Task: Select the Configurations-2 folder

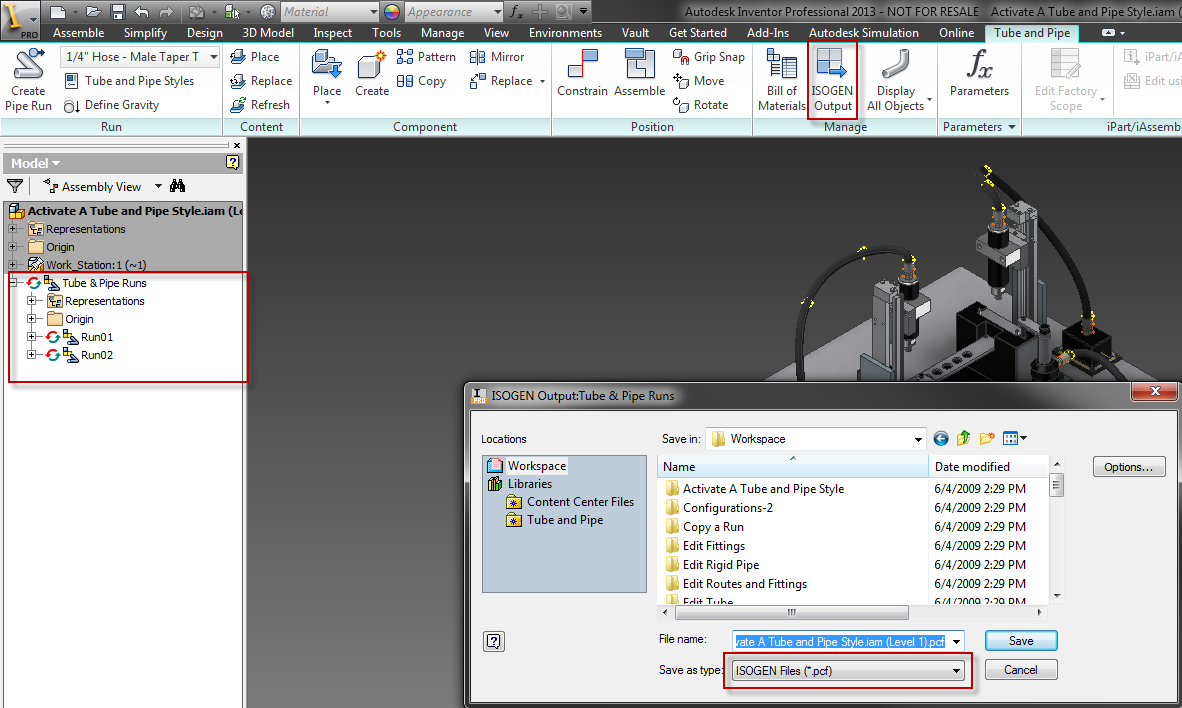Action: [719, 507]
